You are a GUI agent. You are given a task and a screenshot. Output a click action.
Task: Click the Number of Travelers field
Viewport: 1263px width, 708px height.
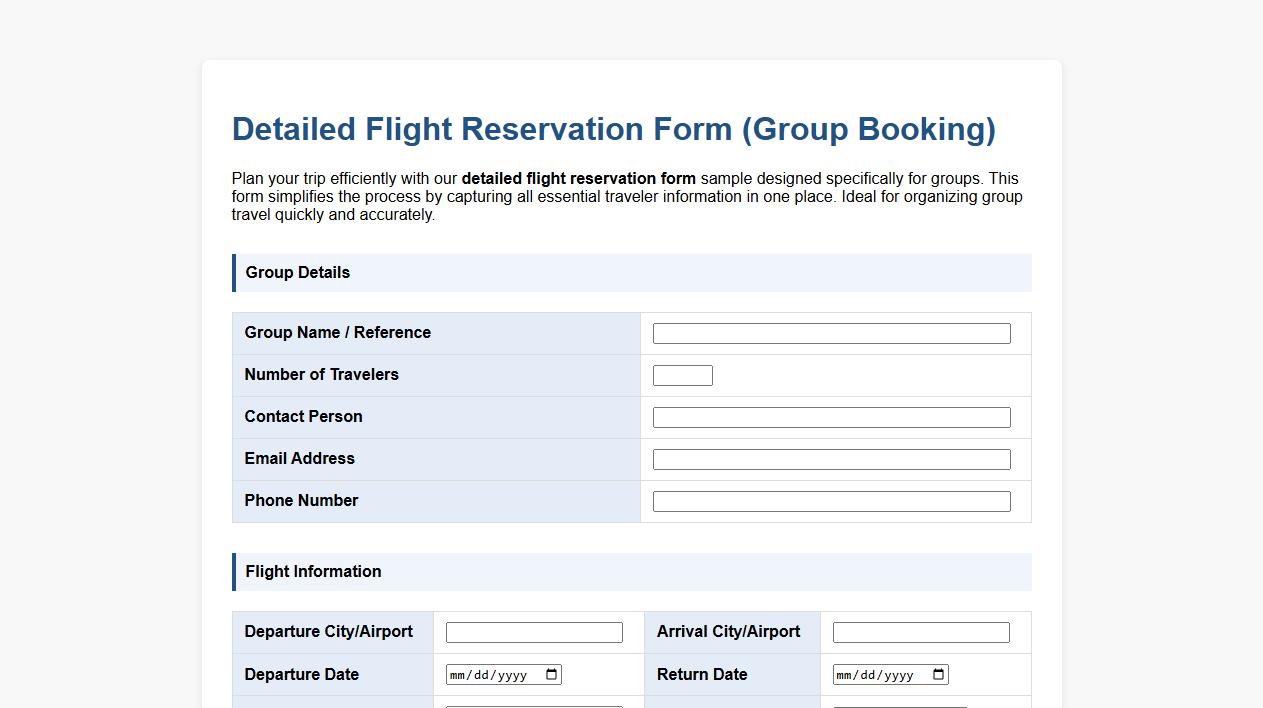click(x=682, y=374)
